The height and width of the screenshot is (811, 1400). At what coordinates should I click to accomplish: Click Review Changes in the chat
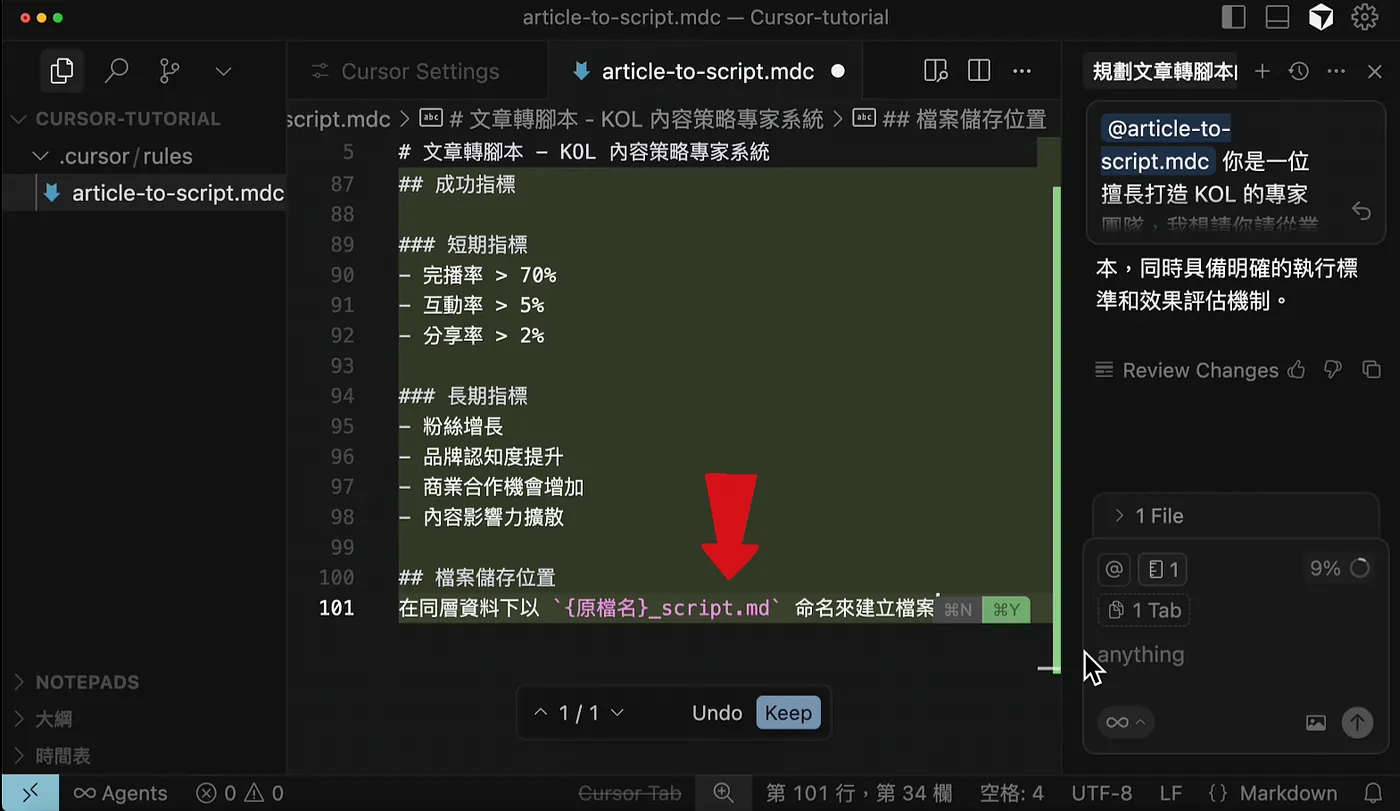pyautogui.click(x=1187, y=371)
